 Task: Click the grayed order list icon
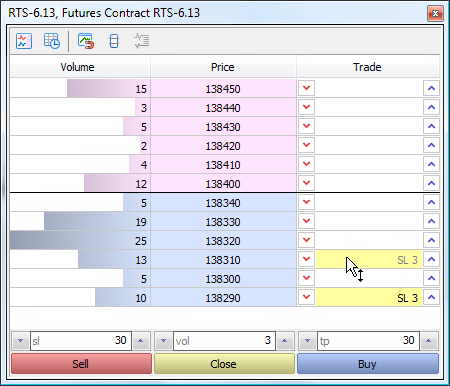click(x=142, y=41)
